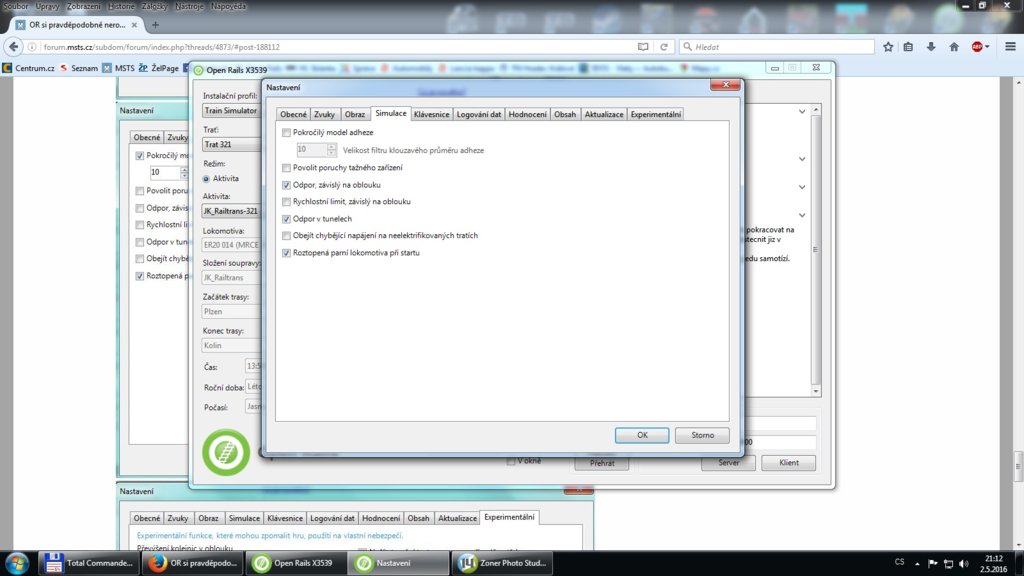Viewport: 1024px width, 576px height.
Task: Click the 'Klient' button
Action: 788,462
